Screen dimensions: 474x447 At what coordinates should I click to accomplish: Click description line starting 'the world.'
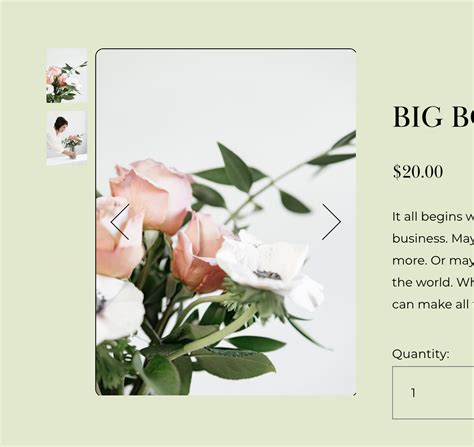click(433, 283)
